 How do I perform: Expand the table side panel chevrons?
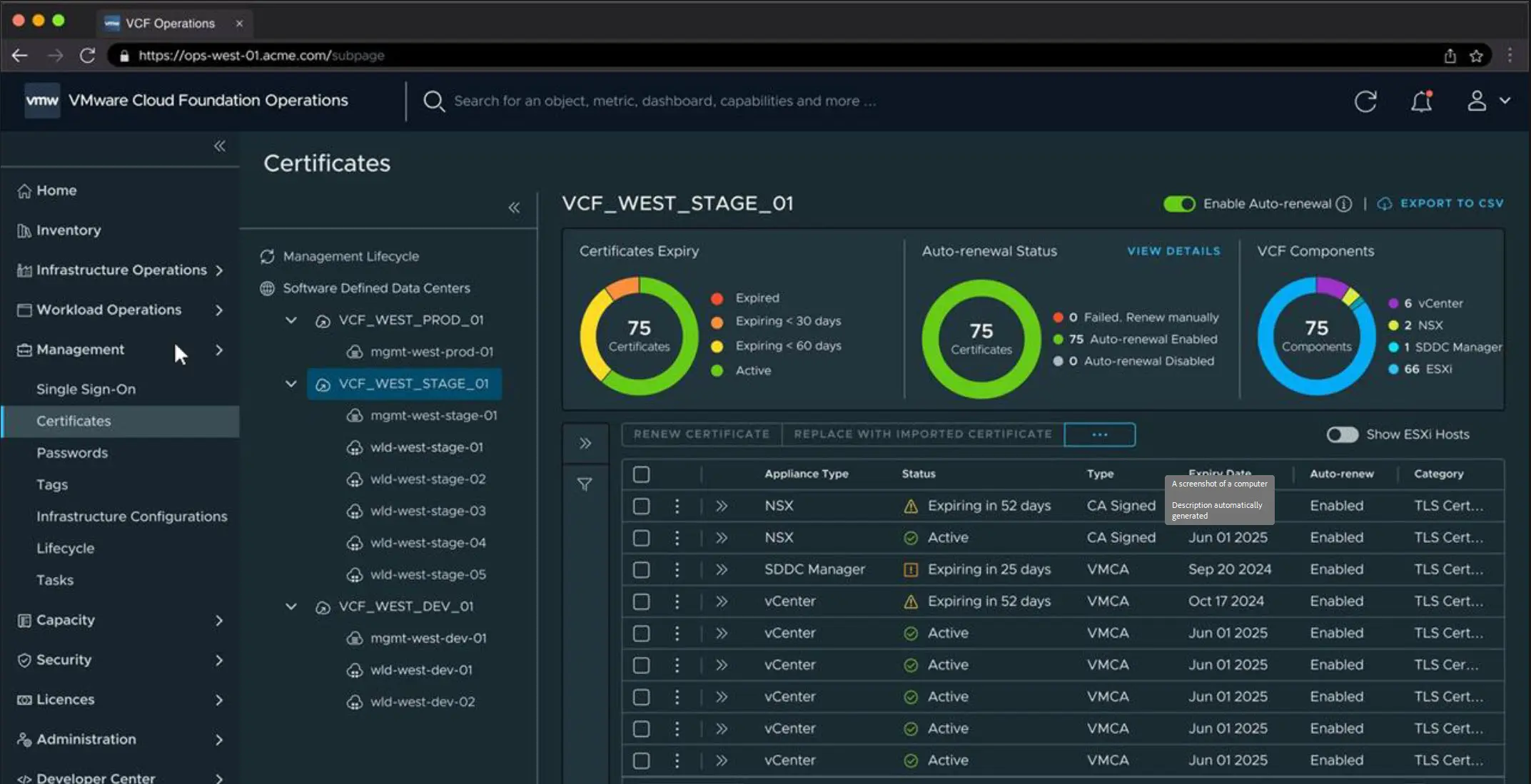585,443
